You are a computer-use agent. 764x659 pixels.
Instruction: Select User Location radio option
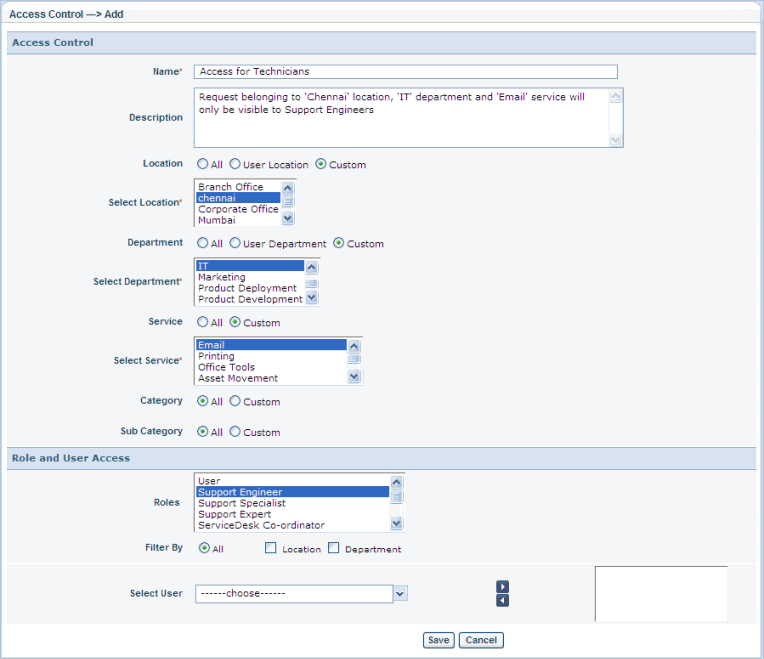(x=235, y=164)
